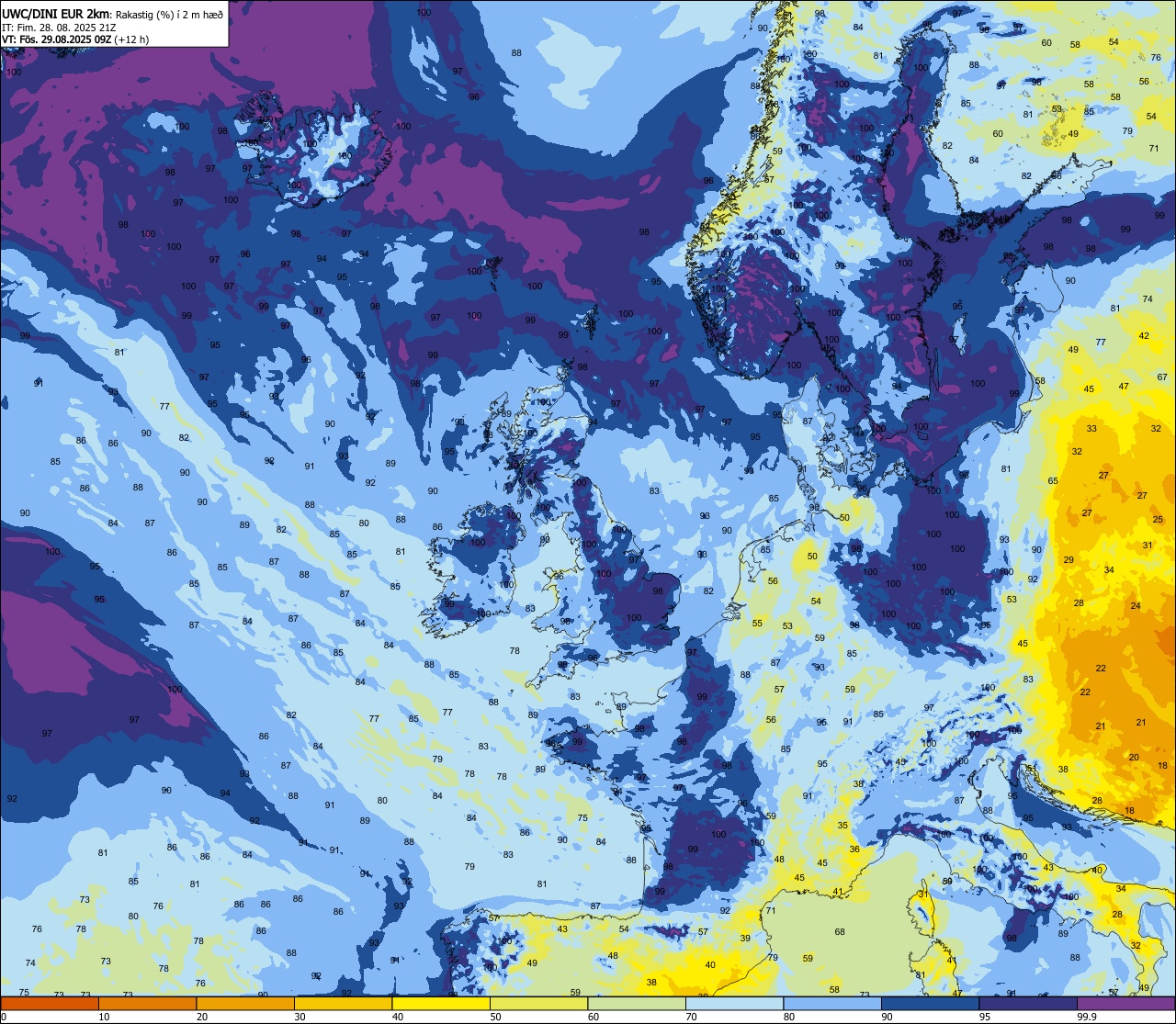1176x1024 pixels.
Task: Click the valid time 'VT: Fös. 29.08.2025 09Z (+12 h)'
Action: [76, 39]
